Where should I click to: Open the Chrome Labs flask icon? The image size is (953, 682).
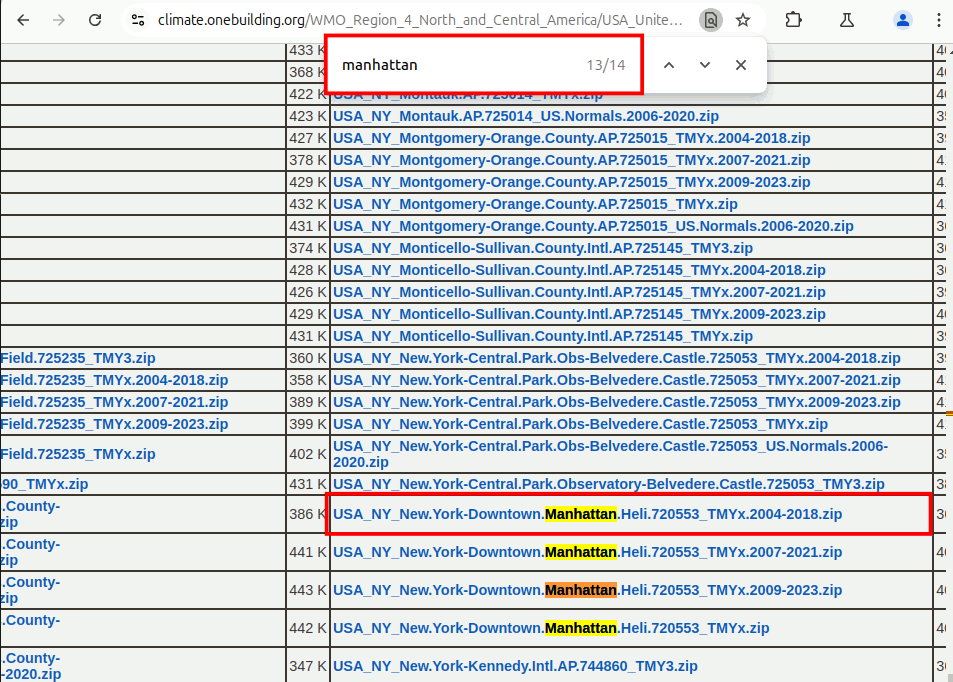pyautogui.click(x=848, y=20)
